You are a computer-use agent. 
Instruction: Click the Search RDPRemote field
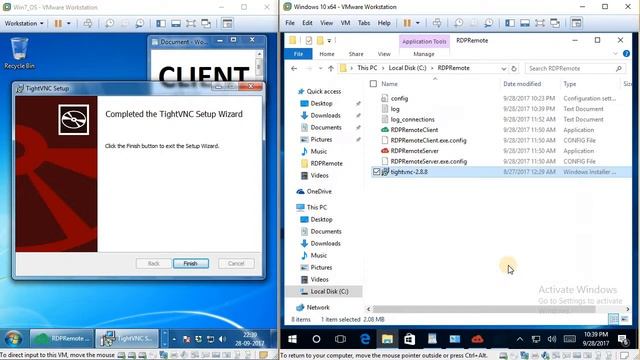click(x=574, y=69)
